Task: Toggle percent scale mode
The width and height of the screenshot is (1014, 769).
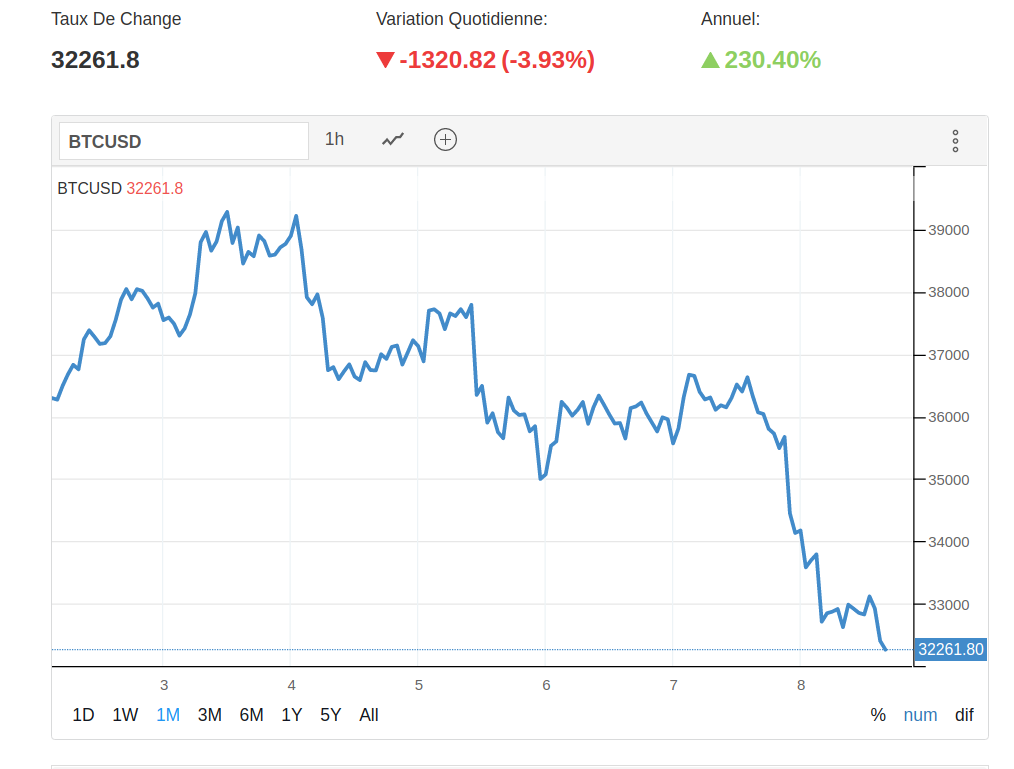Action: coord(878,715)
